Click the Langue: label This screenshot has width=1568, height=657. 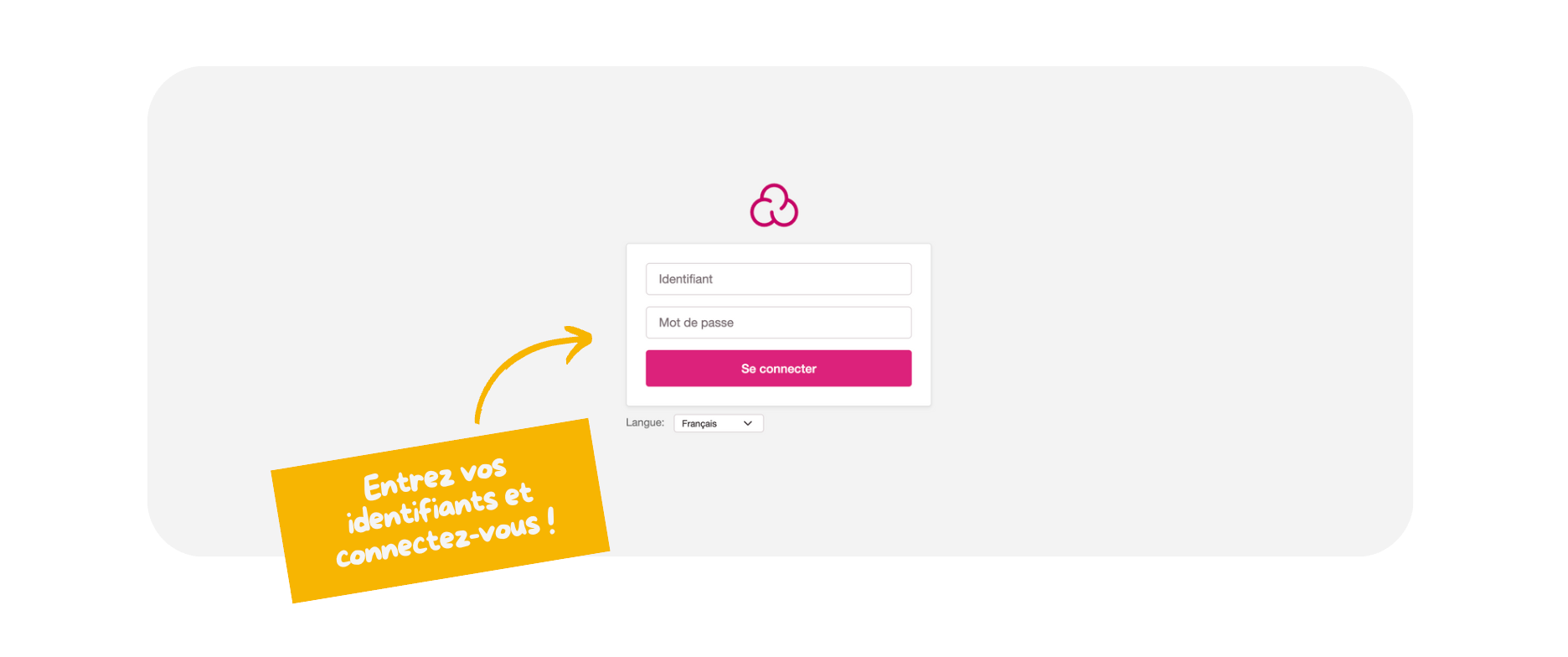[645, 422]
